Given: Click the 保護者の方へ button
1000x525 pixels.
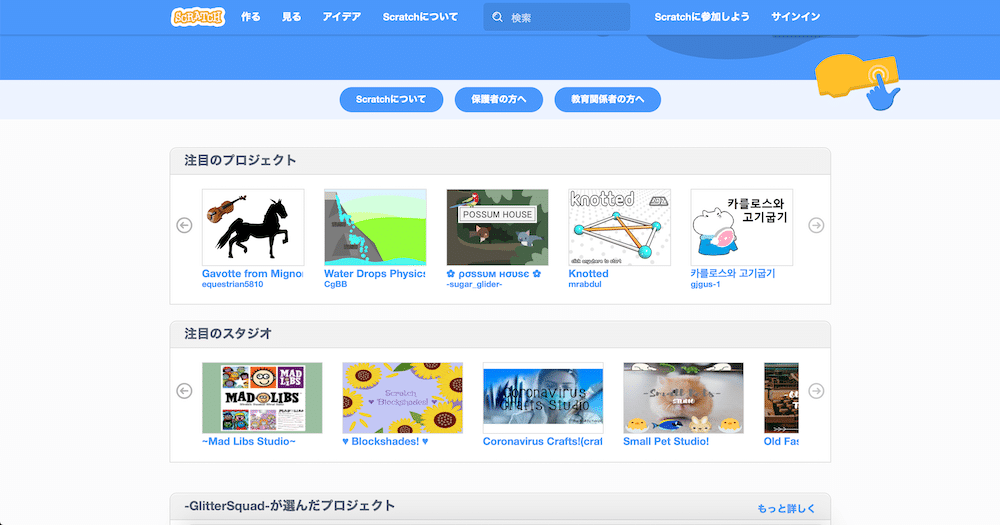Looking at the screenshot, I should [499, 100].
